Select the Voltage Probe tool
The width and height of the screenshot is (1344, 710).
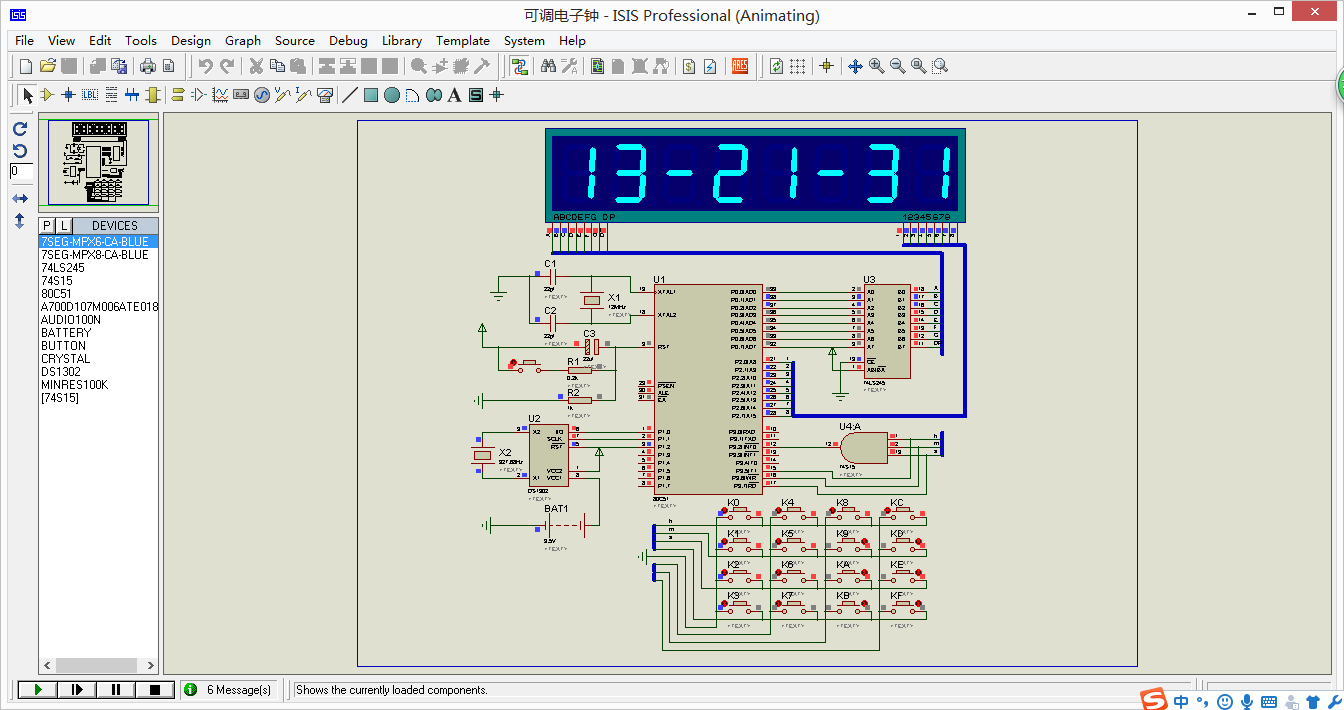click(x=283, y=95)
